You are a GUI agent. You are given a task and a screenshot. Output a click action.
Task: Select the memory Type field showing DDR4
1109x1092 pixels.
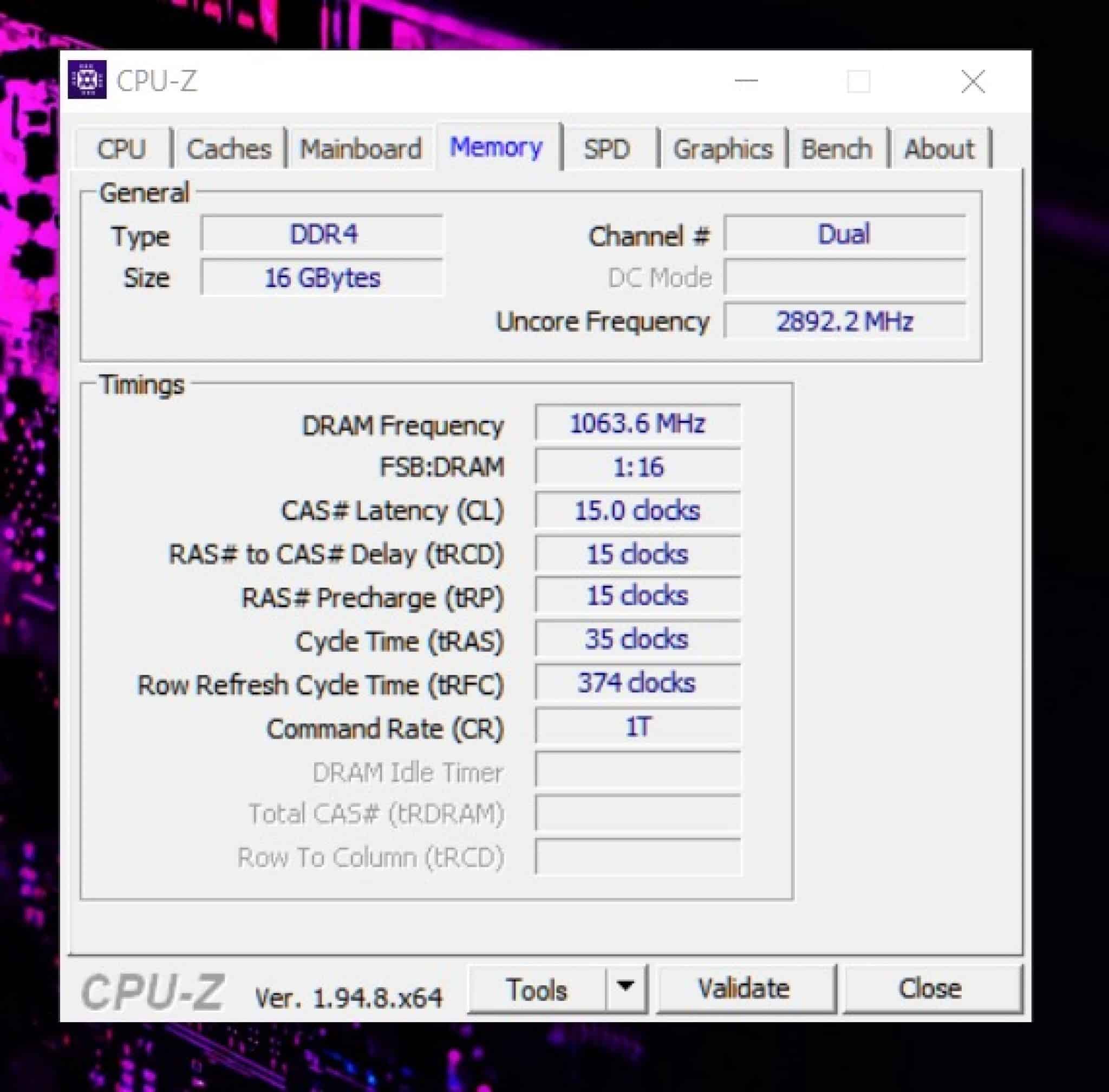322,235
